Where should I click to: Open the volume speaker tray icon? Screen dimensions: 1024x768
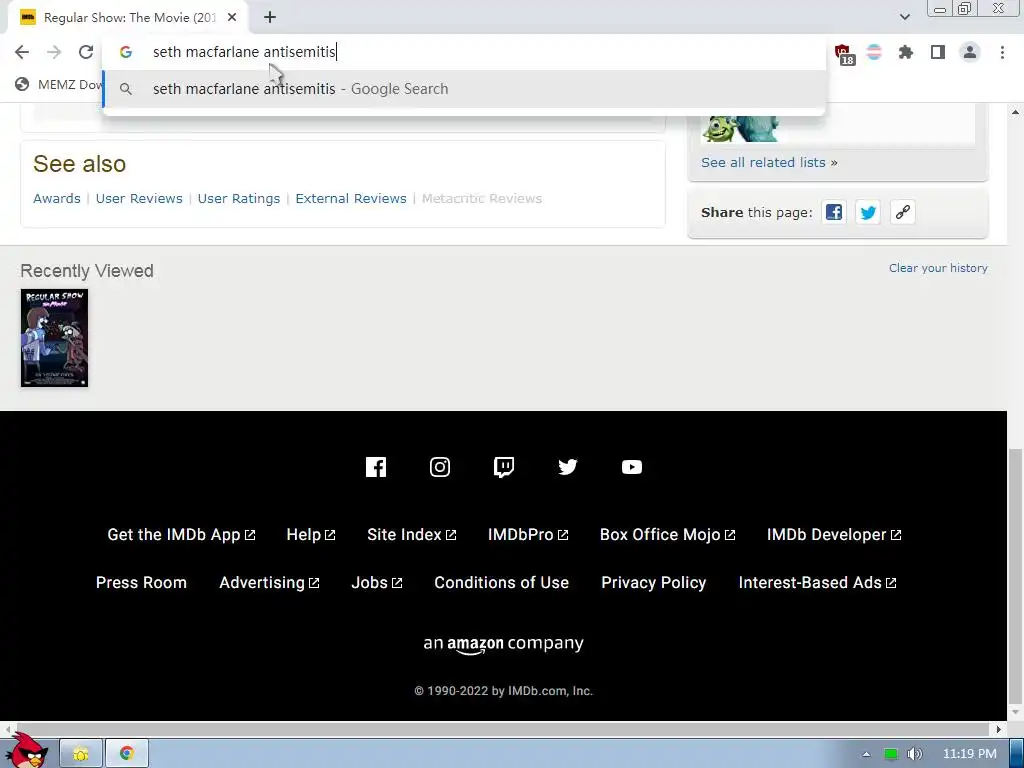pyautogui.click(x=914, y=754)
